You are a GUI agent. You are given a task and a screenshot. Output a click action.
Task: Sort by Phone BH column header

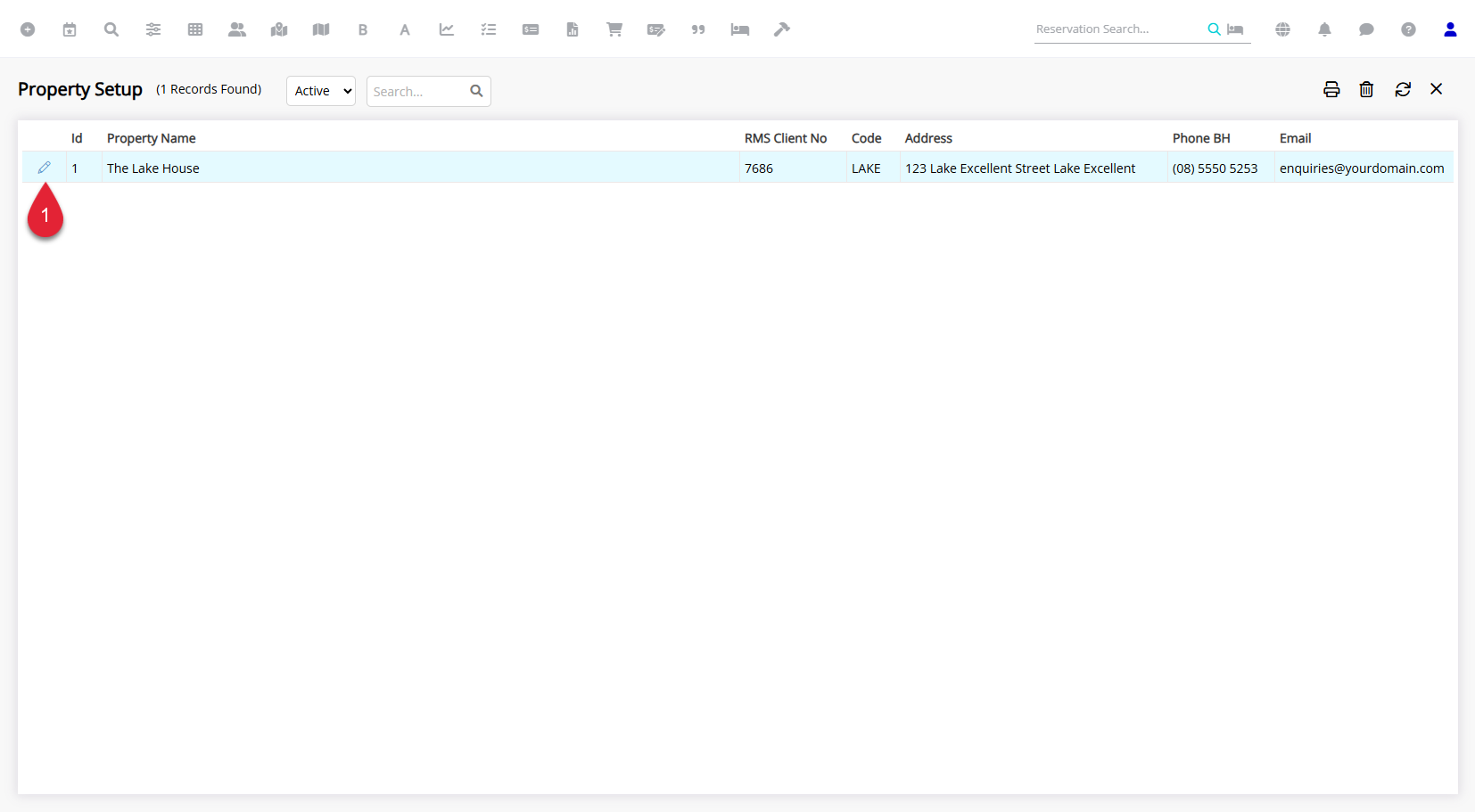tap(1201, 138)
